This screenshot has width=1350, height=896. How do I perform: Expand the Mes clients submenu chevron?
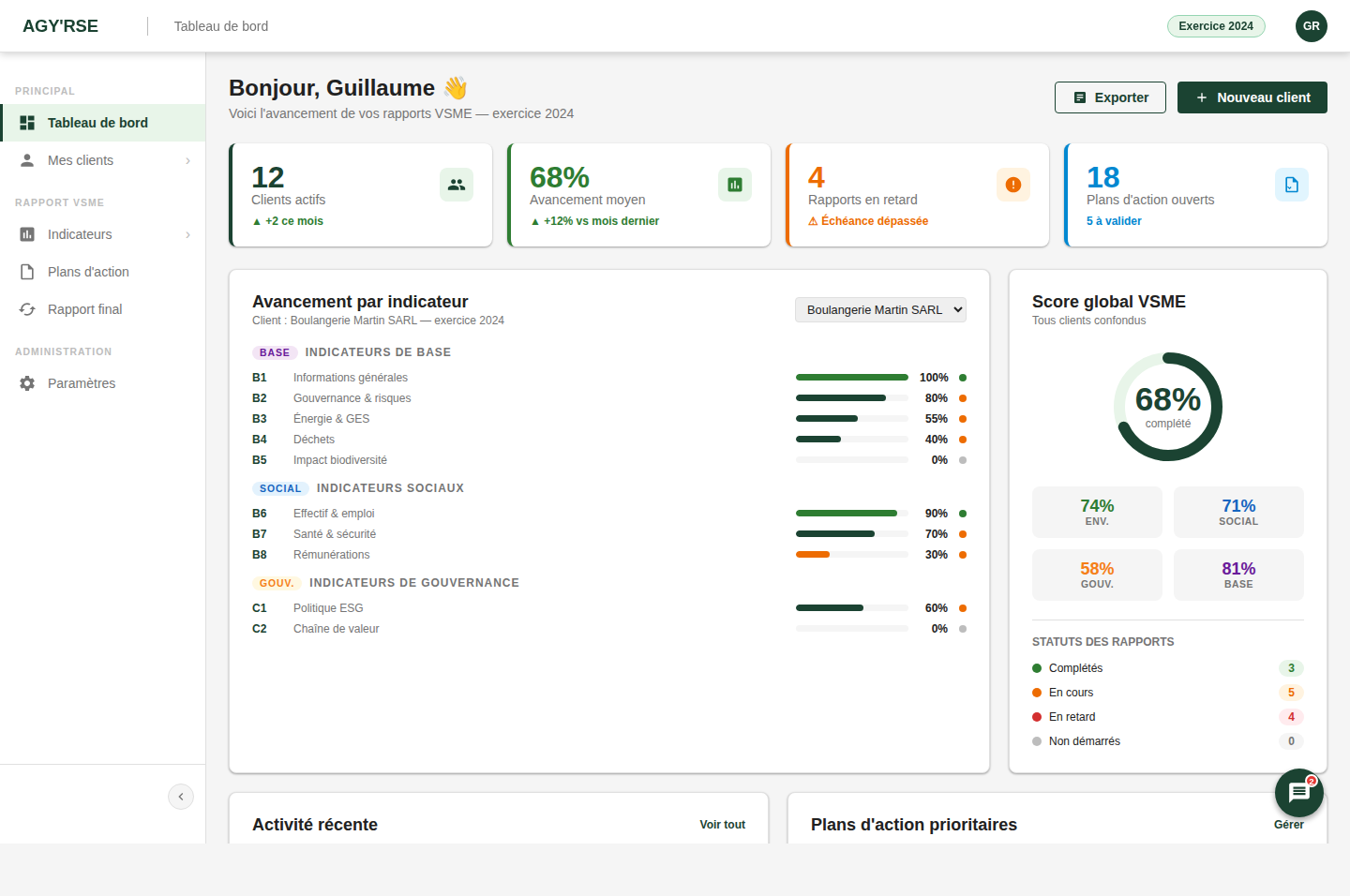(x=187, y=160)
